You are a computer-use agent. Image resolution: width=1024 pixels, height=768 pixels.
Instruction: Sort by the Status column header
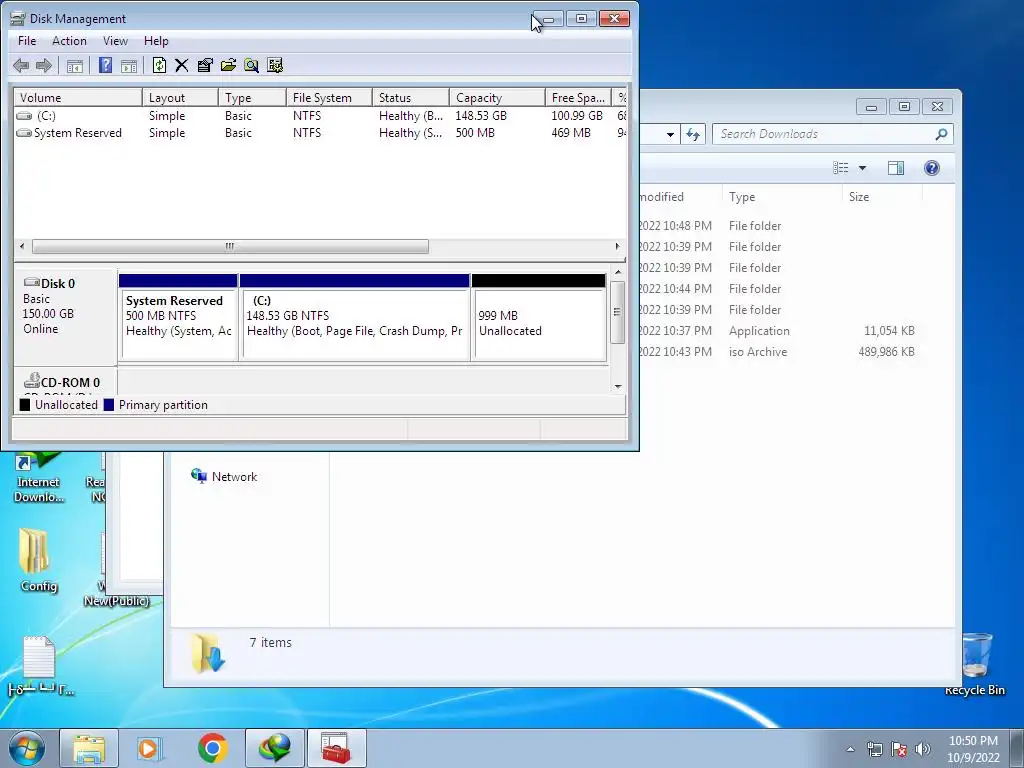410,97
